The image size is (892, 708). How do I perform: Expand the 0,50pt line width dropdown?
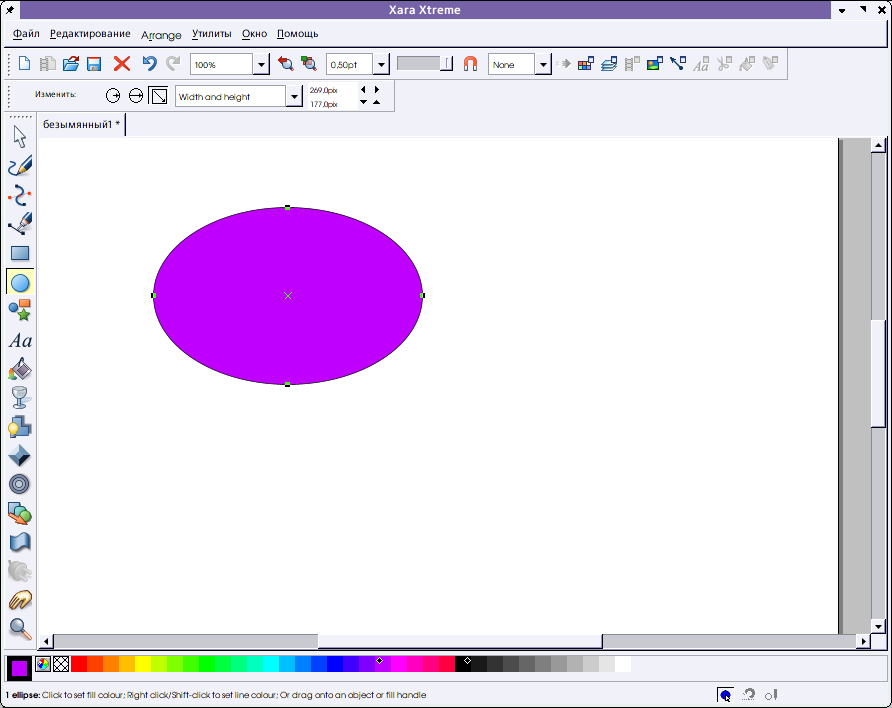tap(381, 65)
